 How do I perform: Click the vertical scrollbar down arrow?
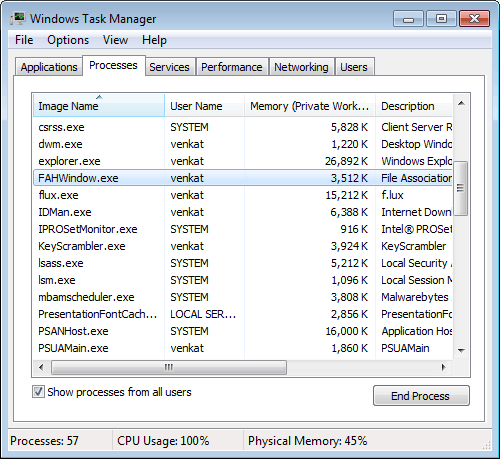(461, 350)
